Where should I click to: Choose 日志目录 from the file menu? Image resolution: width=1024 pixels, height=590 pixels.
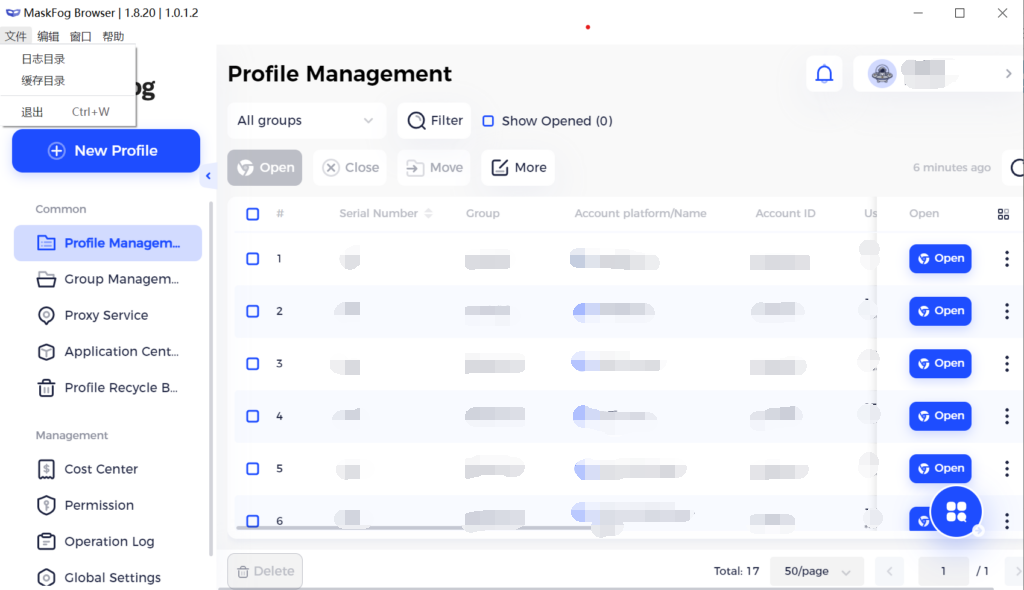point(69,59)
